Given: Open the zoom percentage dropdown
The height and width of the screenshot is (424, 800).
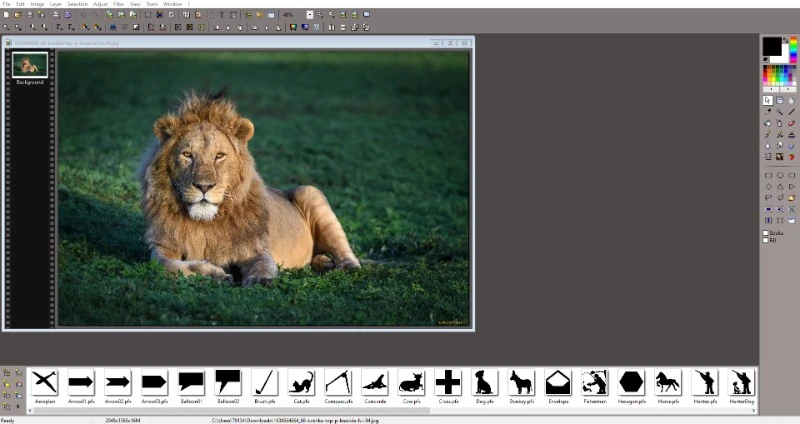Looking at the screenshot, I should pos(309,15).
